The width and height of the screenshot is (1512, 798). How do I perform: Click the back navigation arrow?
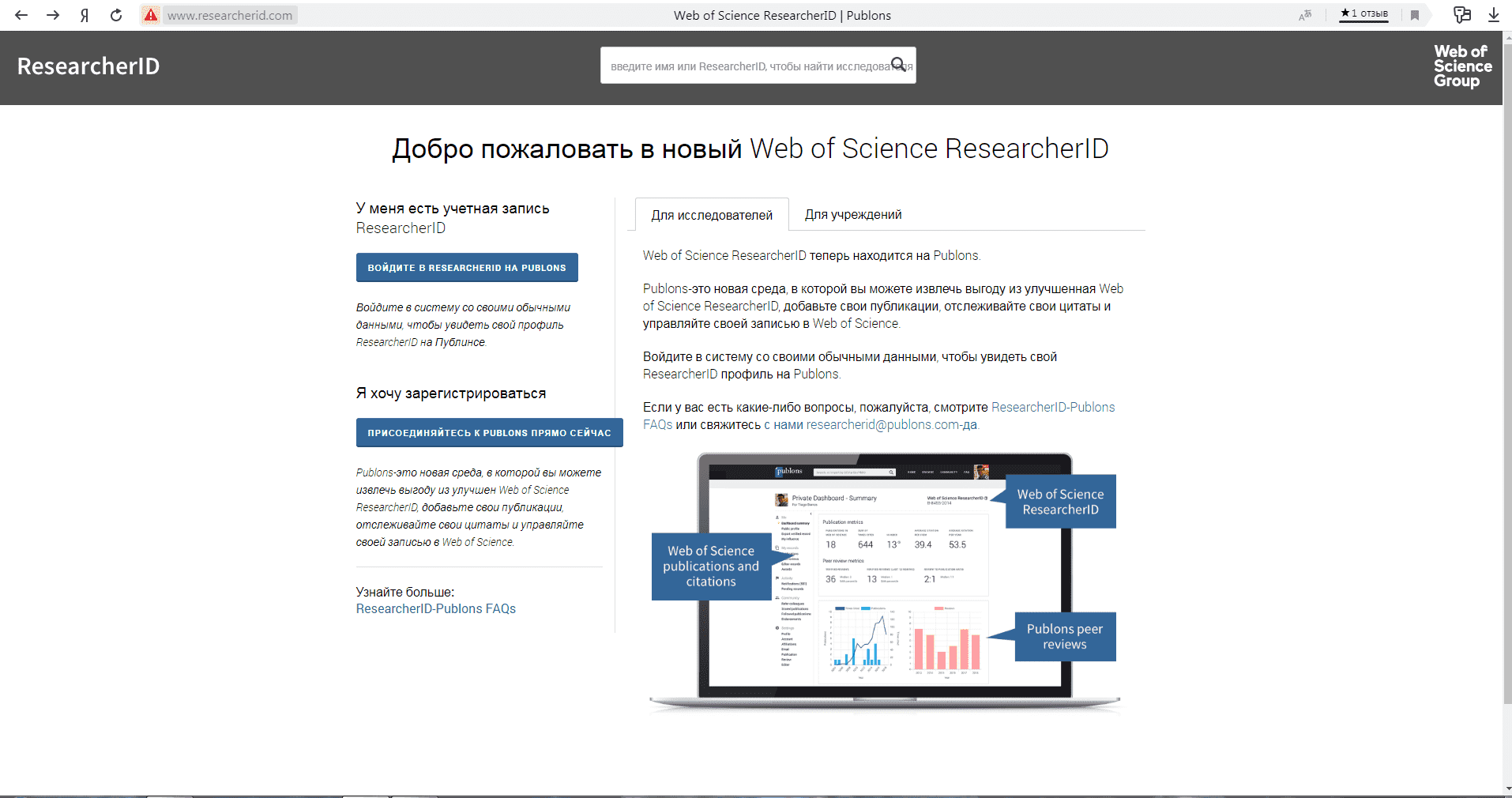(x=21, y=14)
